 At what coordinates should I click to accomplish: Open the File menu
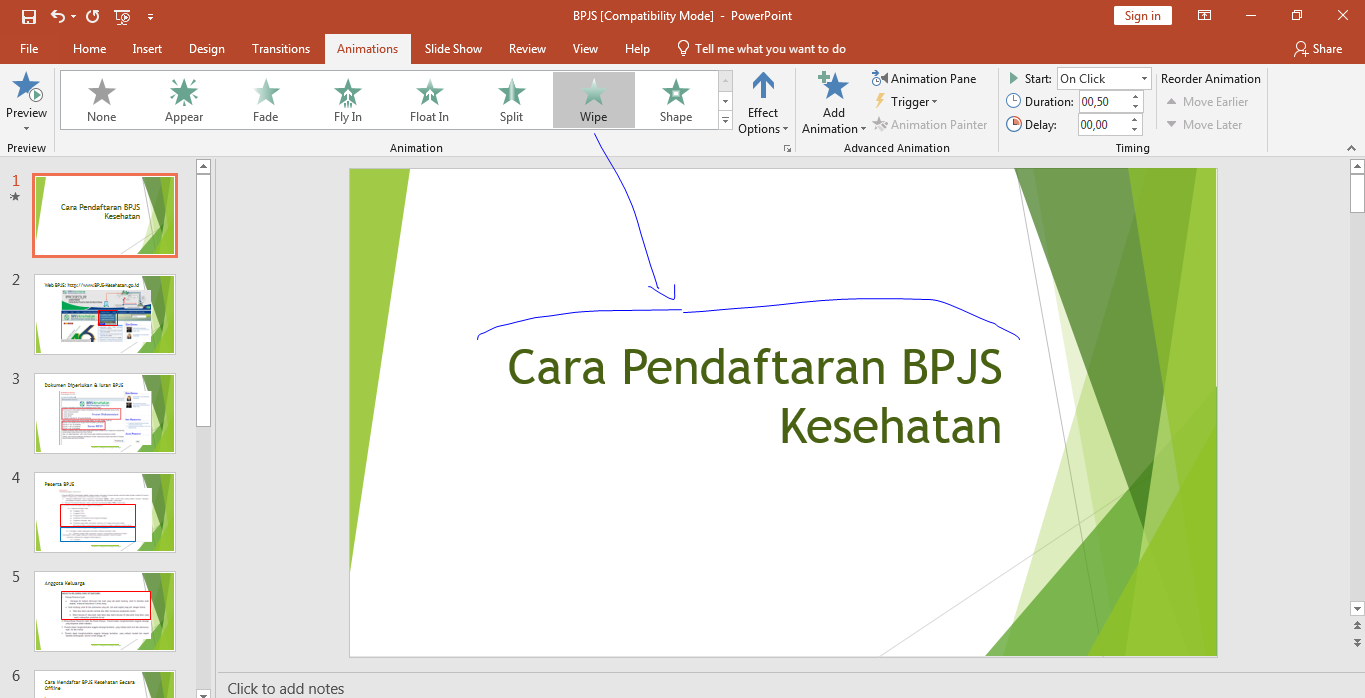click(29, 49)
